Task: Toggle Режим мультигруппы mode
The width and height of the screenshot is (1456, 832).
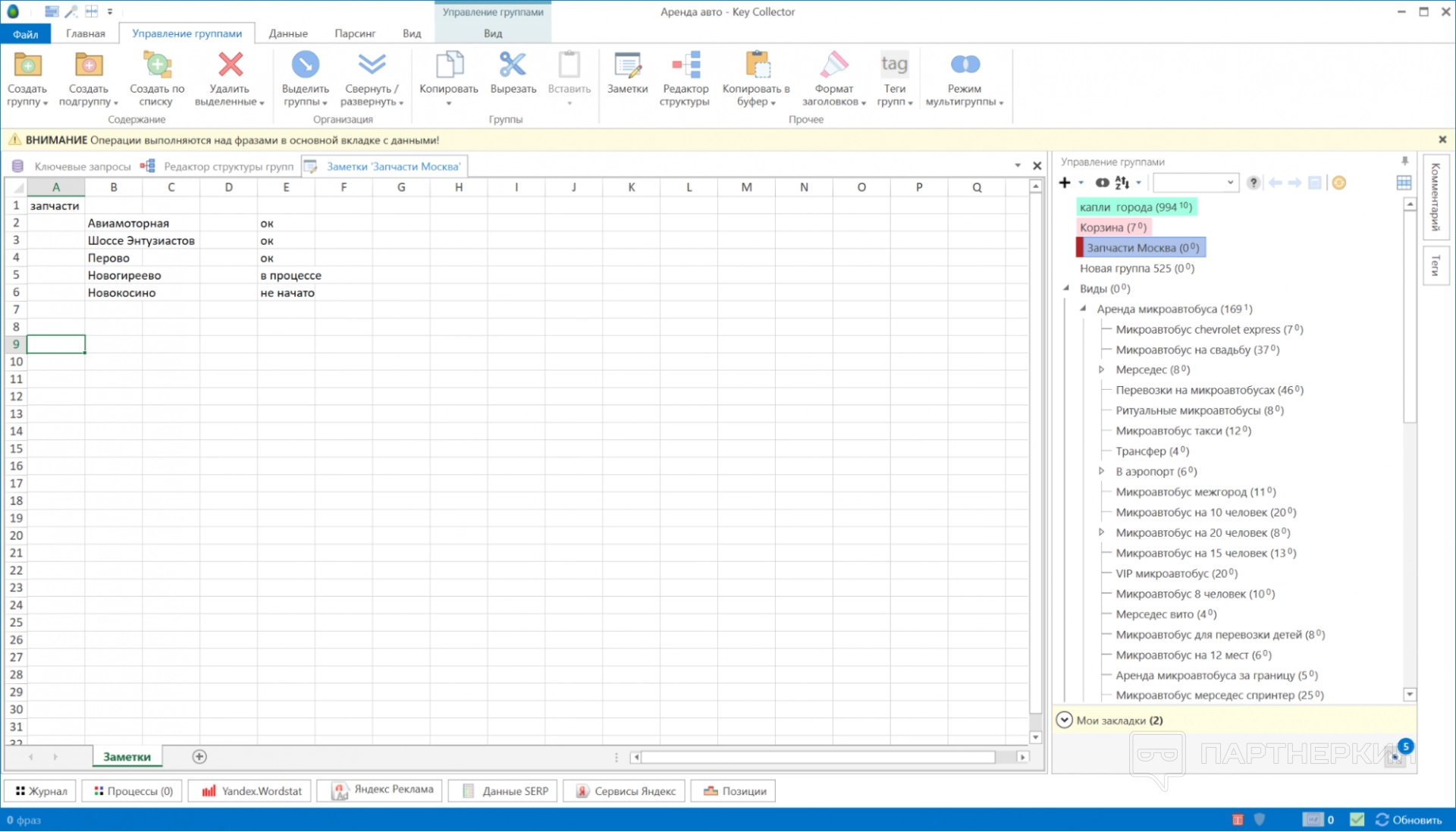Action: point(964,66)
